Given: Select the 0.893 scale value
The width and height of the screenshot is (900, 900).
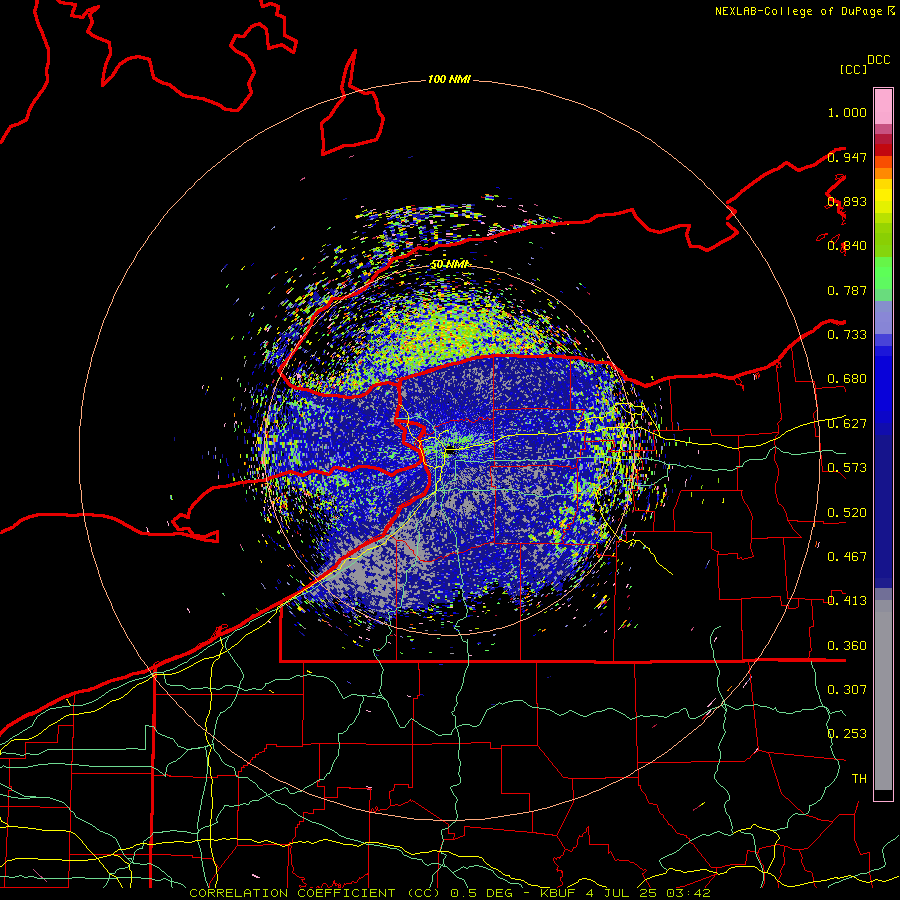Looking at the screenshot, I should [847, 201].
